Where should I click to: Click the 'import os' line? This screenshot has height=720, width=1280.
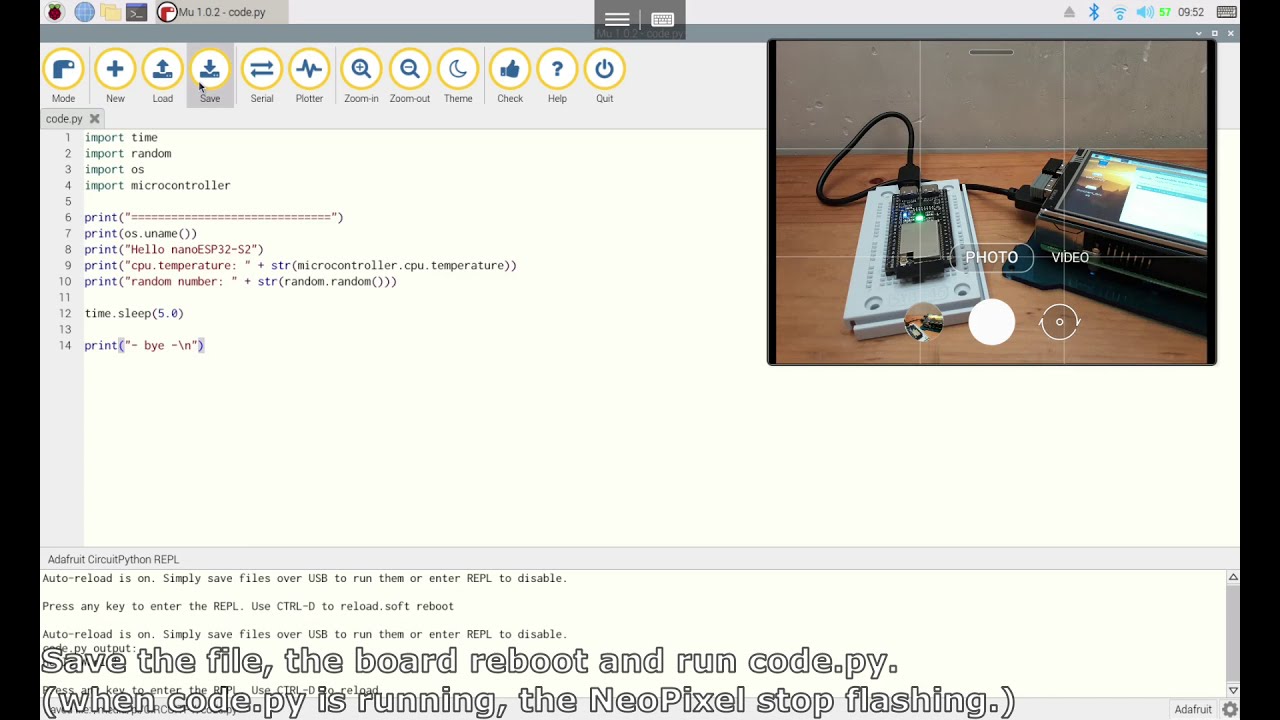click(114, 169)
